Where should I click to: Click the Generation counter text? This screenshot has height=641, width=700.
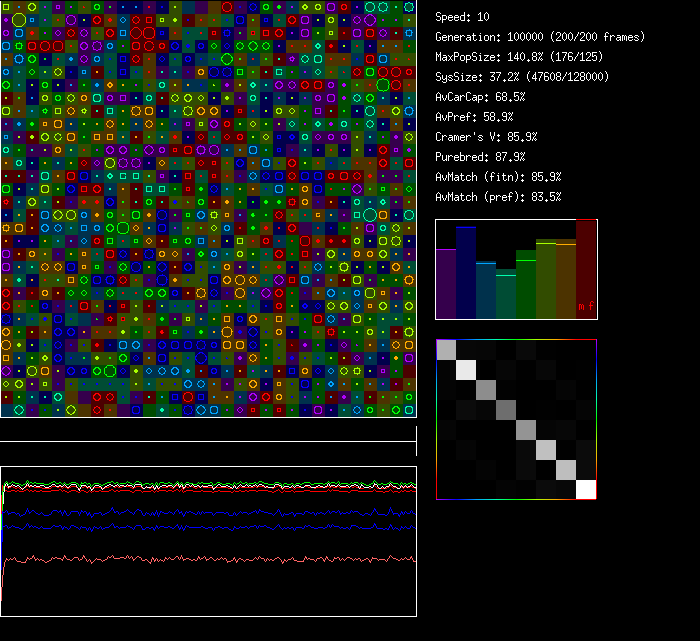pos(540,37)
